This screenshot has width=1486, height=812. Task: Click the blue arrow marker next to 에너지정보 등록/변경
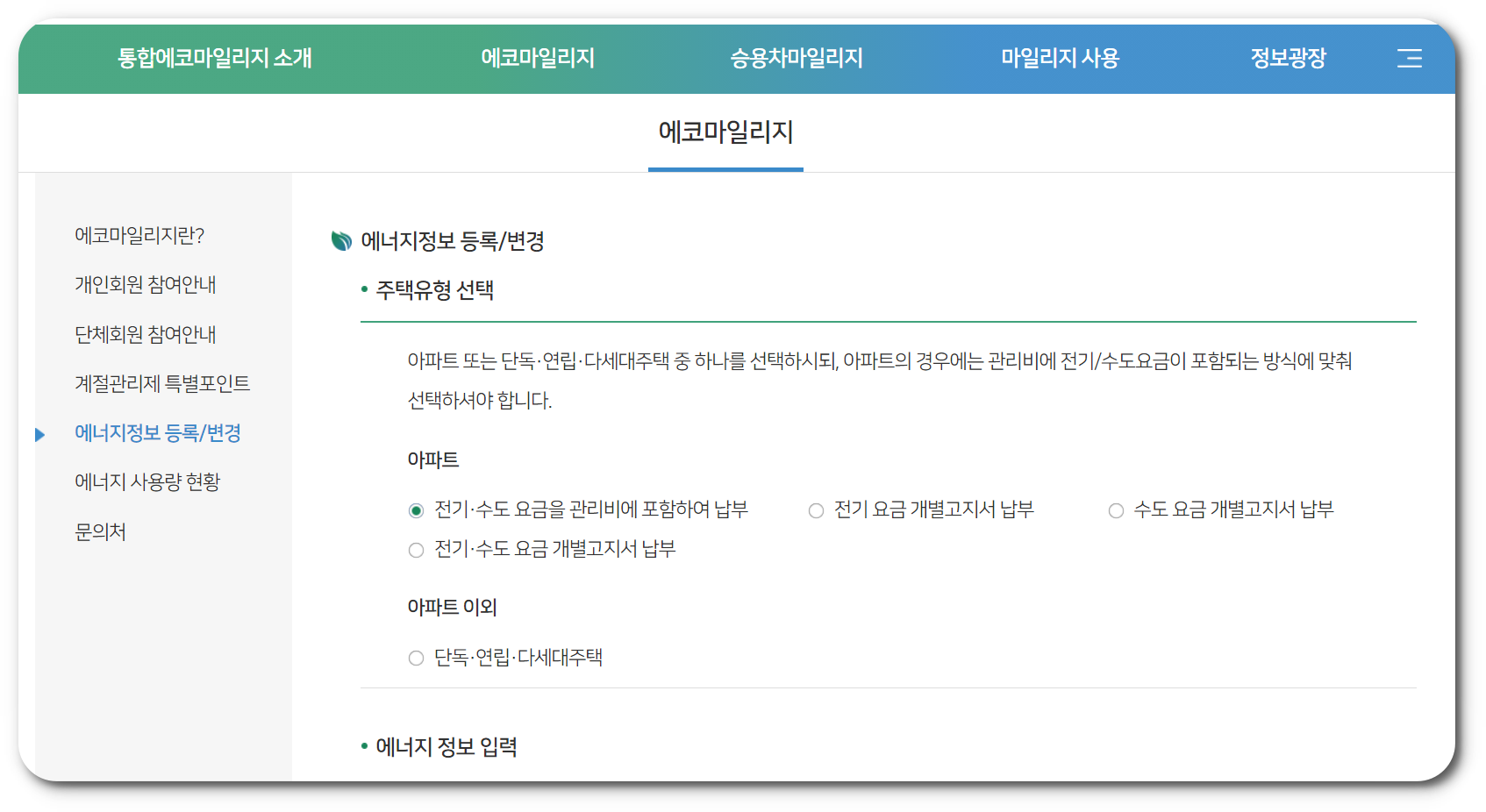tap(39, 434)
